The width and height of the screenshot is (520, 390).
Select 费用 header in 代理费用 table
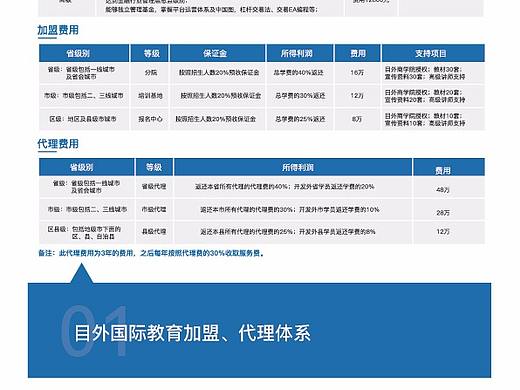(449, 167)
